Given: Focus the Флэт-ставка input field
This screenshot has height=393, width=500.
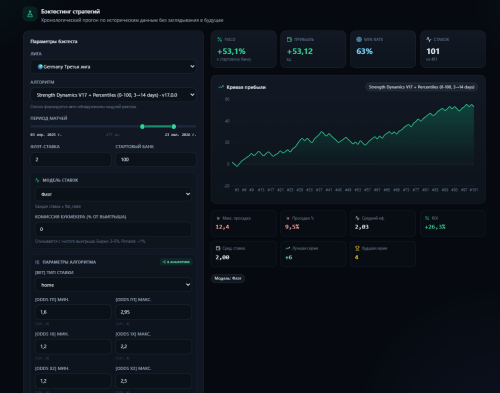Looking at the screenshot, I should [71, 159].
